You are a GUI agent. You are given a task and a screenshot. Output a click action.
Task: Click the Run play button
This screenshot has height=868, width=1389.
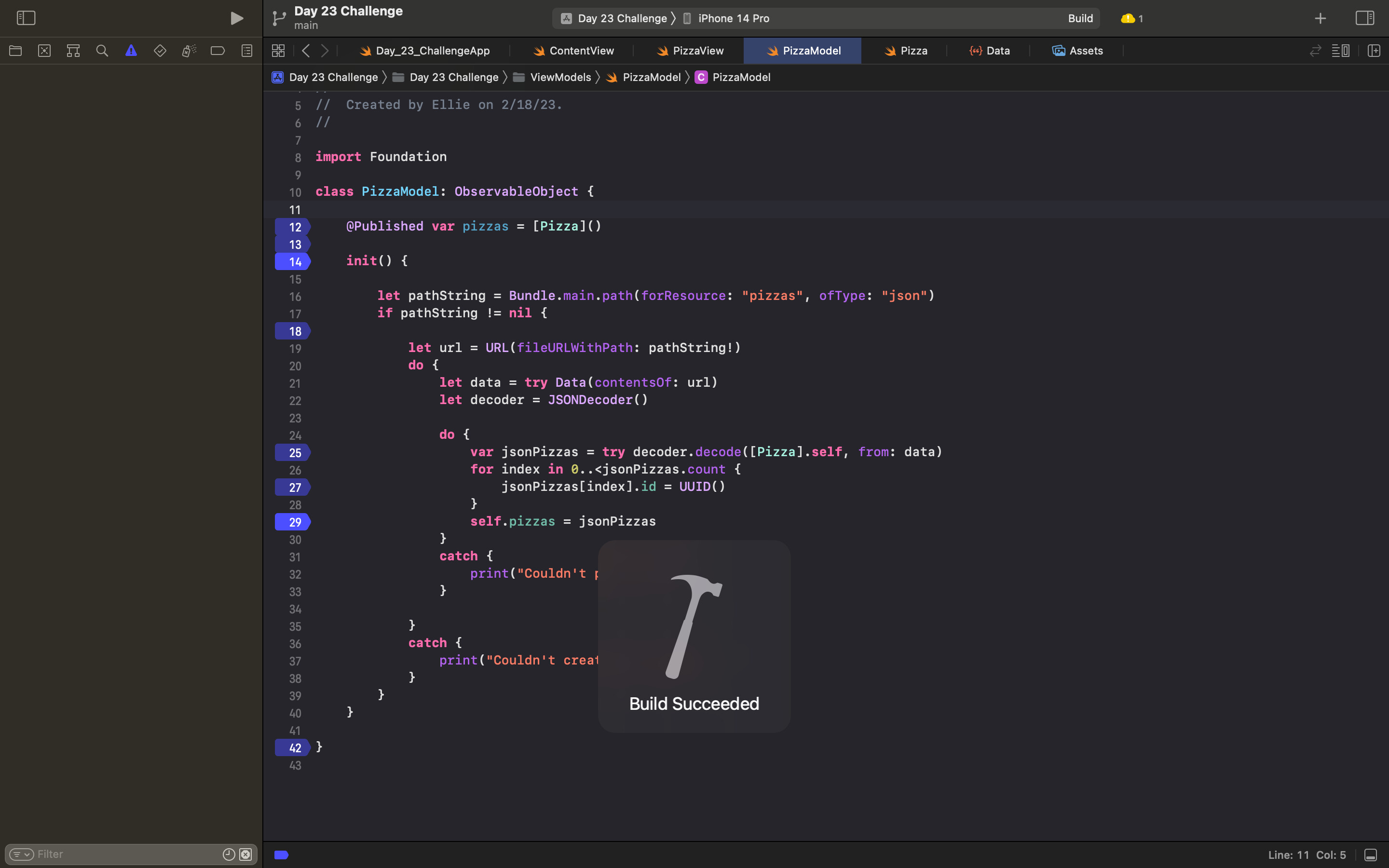click(x=236, y=18)
